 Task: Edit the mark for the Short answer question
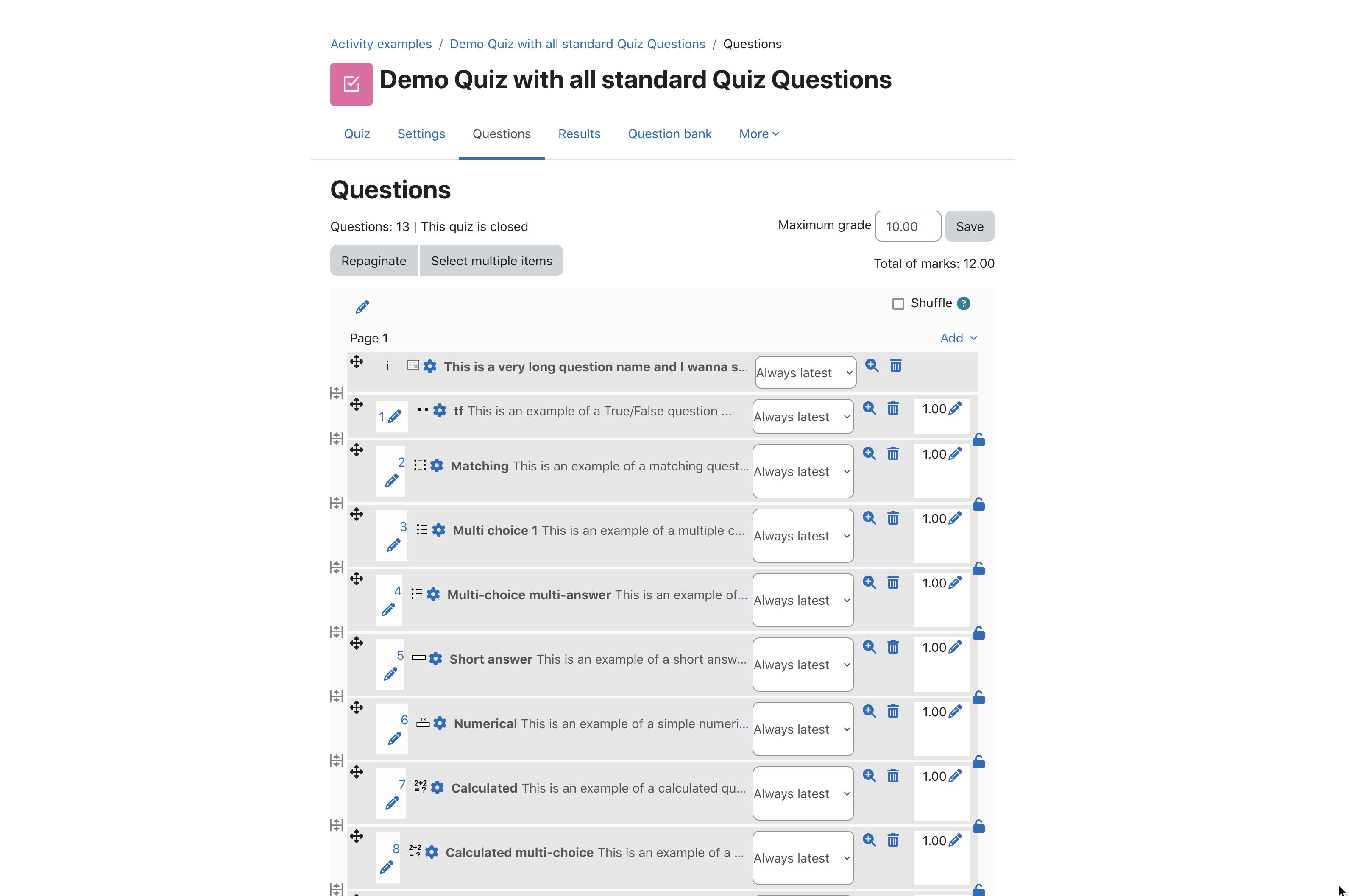tap(955, 647)
